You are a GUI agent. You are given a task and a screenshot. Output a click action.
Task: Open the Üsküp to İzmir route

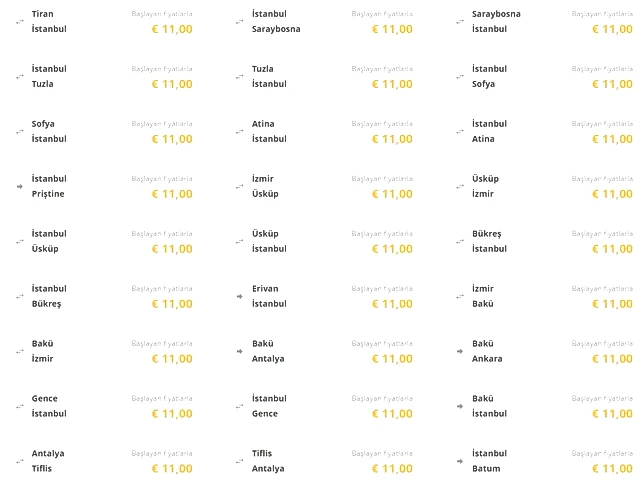coord(544,187)
